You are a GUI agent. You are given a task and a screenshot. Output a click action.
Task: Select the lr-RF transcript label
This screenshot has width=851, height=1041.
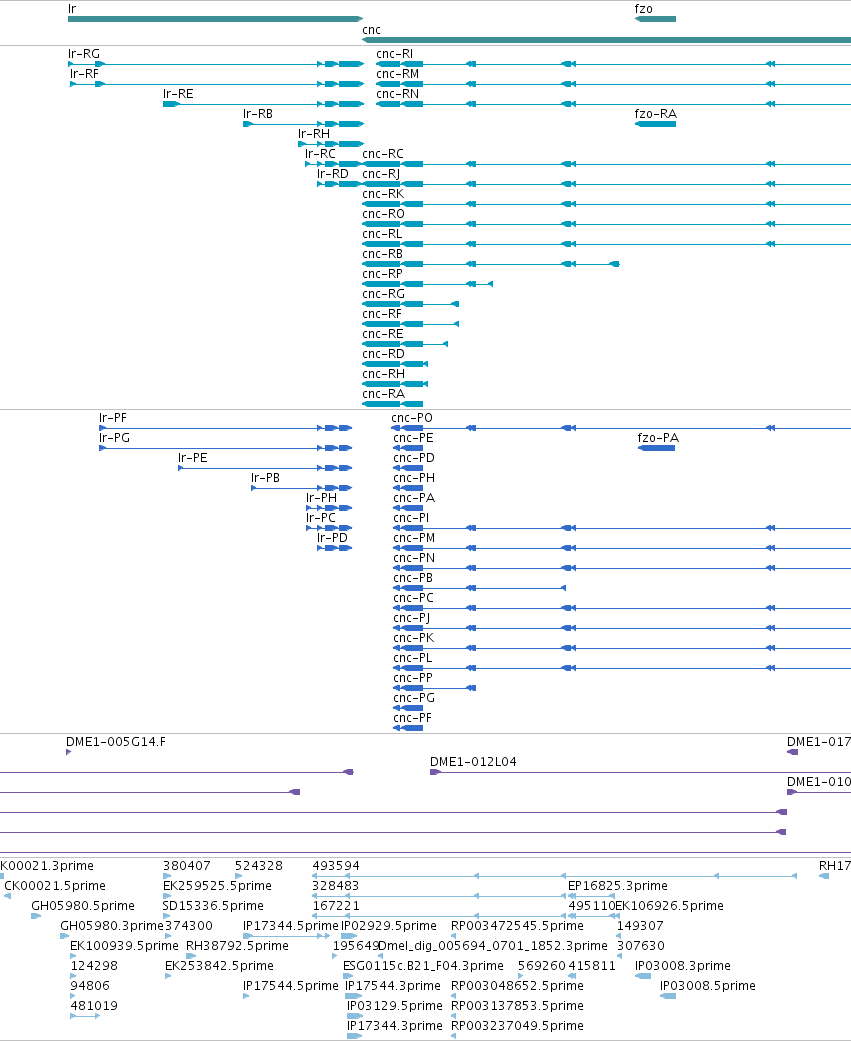[84, 74]
